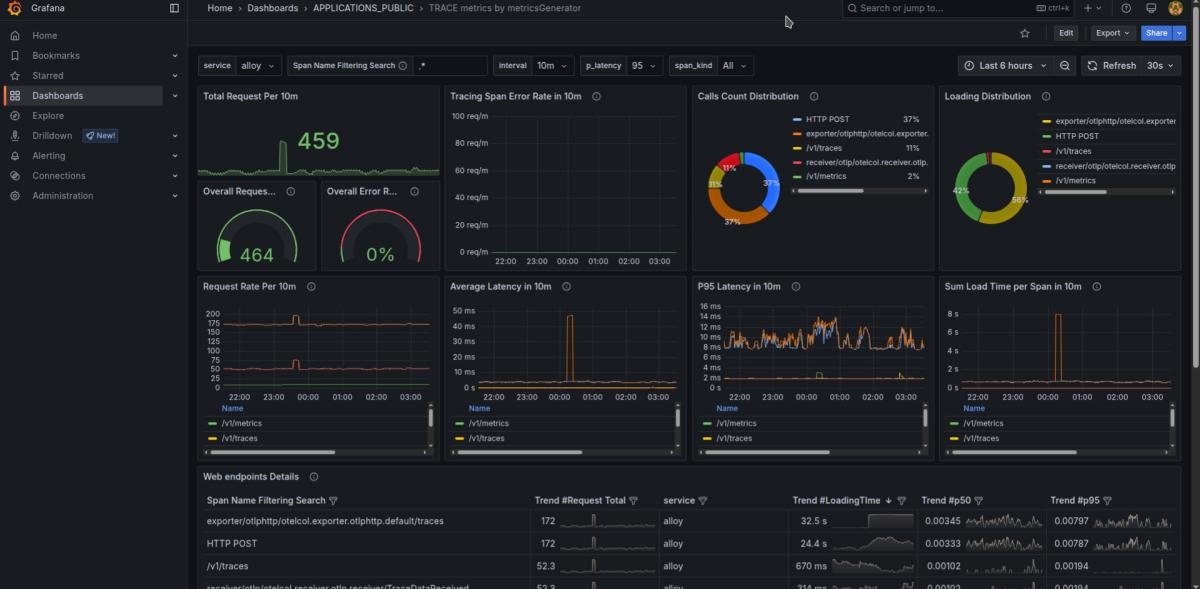Click the Starred star icon in sidebar
1200x589 pixels.
point(15,76)
